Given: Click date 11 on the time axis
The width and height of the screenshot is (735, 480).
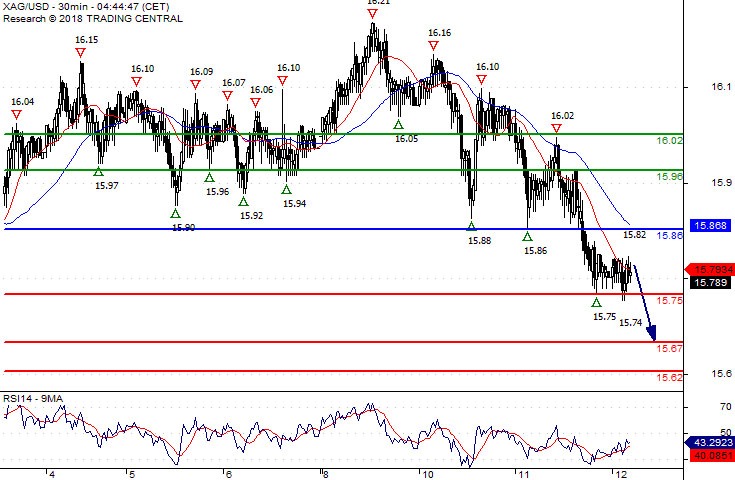Looking at the screenshot, I should [x=524, y=475].
